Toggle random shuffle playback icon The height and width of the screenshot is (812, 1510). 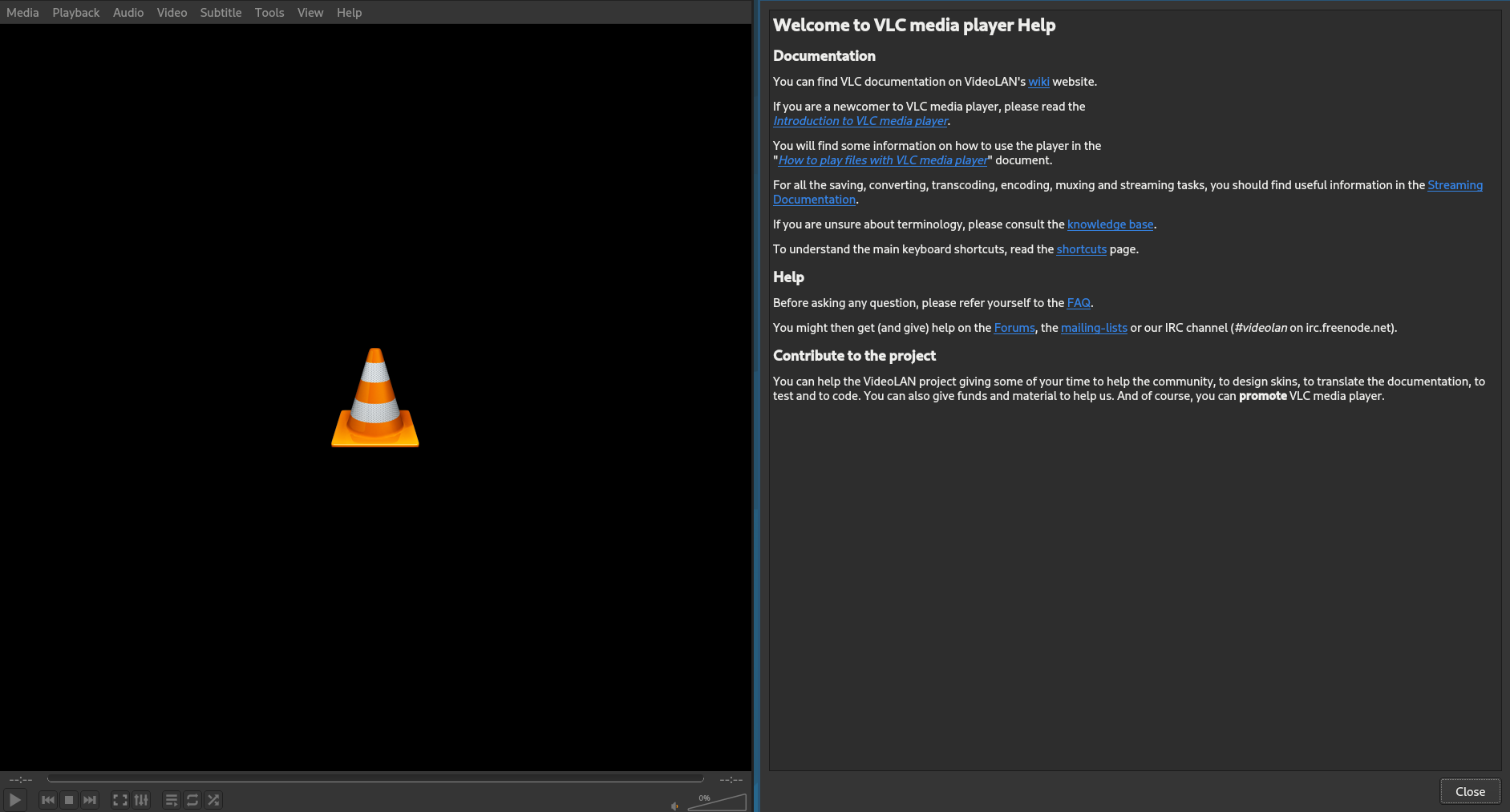[x=213, y=800]
